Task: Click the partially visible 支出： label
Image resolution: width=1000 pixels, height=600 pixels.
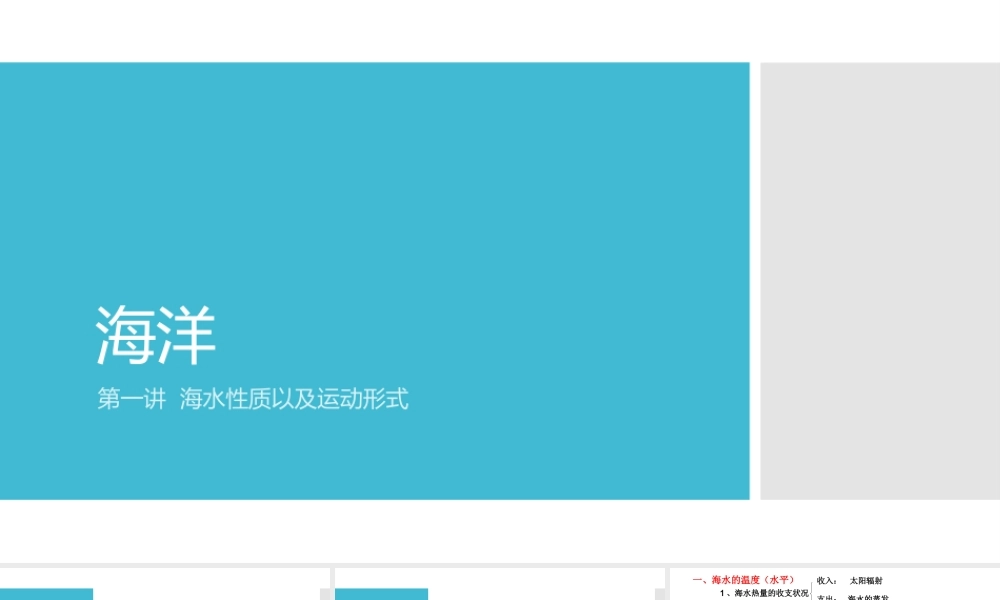Action: (827, 597)
